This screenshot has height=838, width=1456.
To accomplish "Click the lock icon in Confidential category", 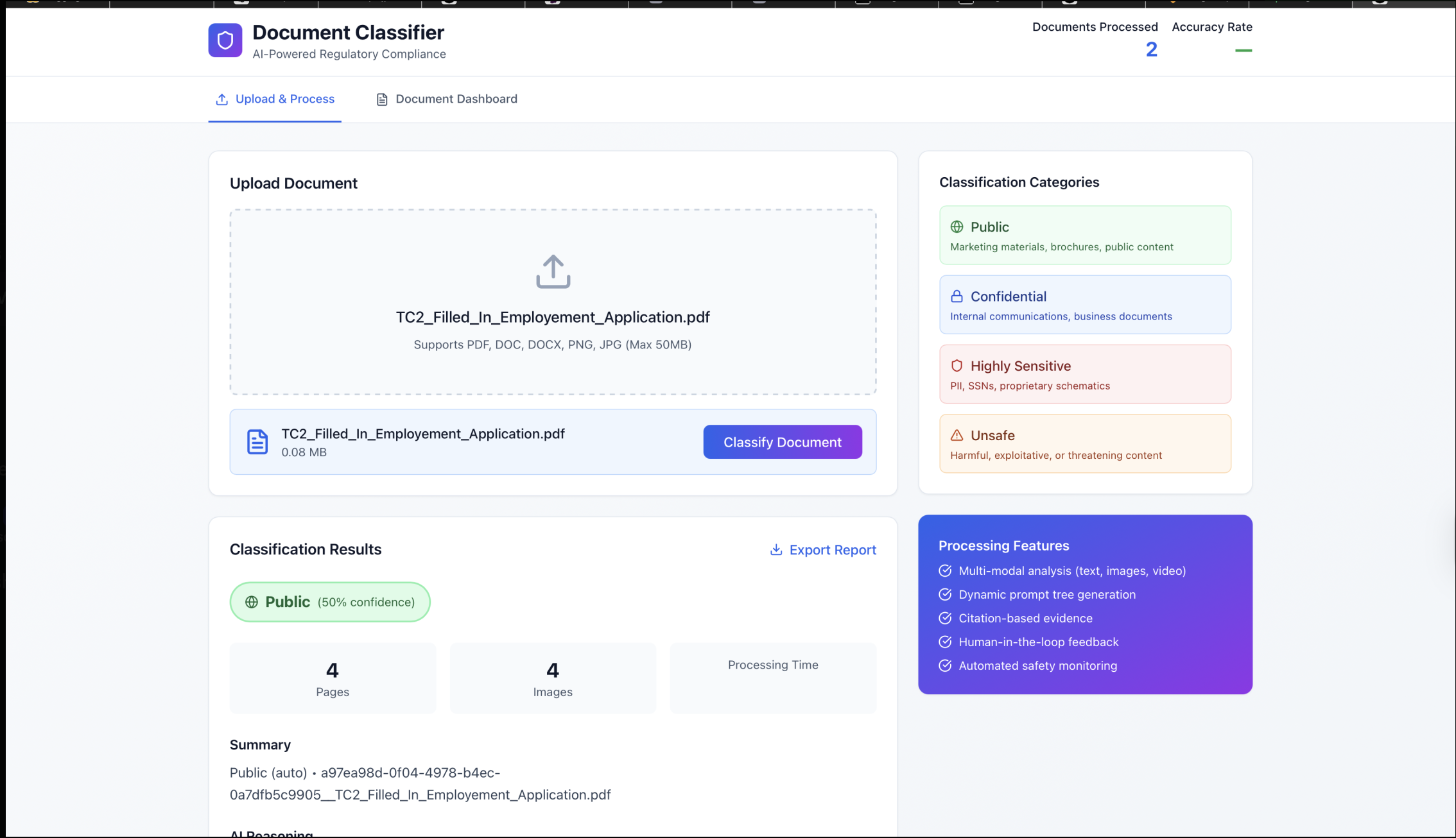I will click(x=957, y=296).
